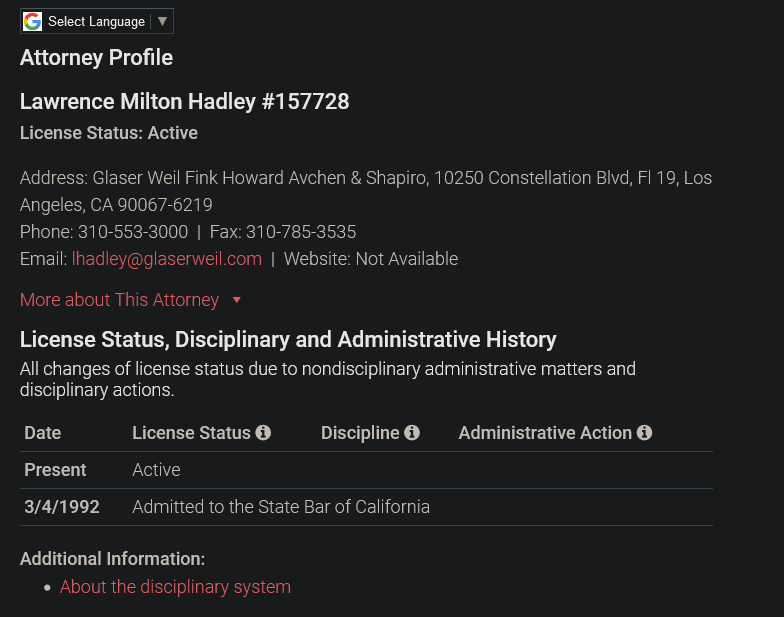Viewport: 784px width, 617px height.
Task: Select the Present row in history table
Action: tap(55, 470)
